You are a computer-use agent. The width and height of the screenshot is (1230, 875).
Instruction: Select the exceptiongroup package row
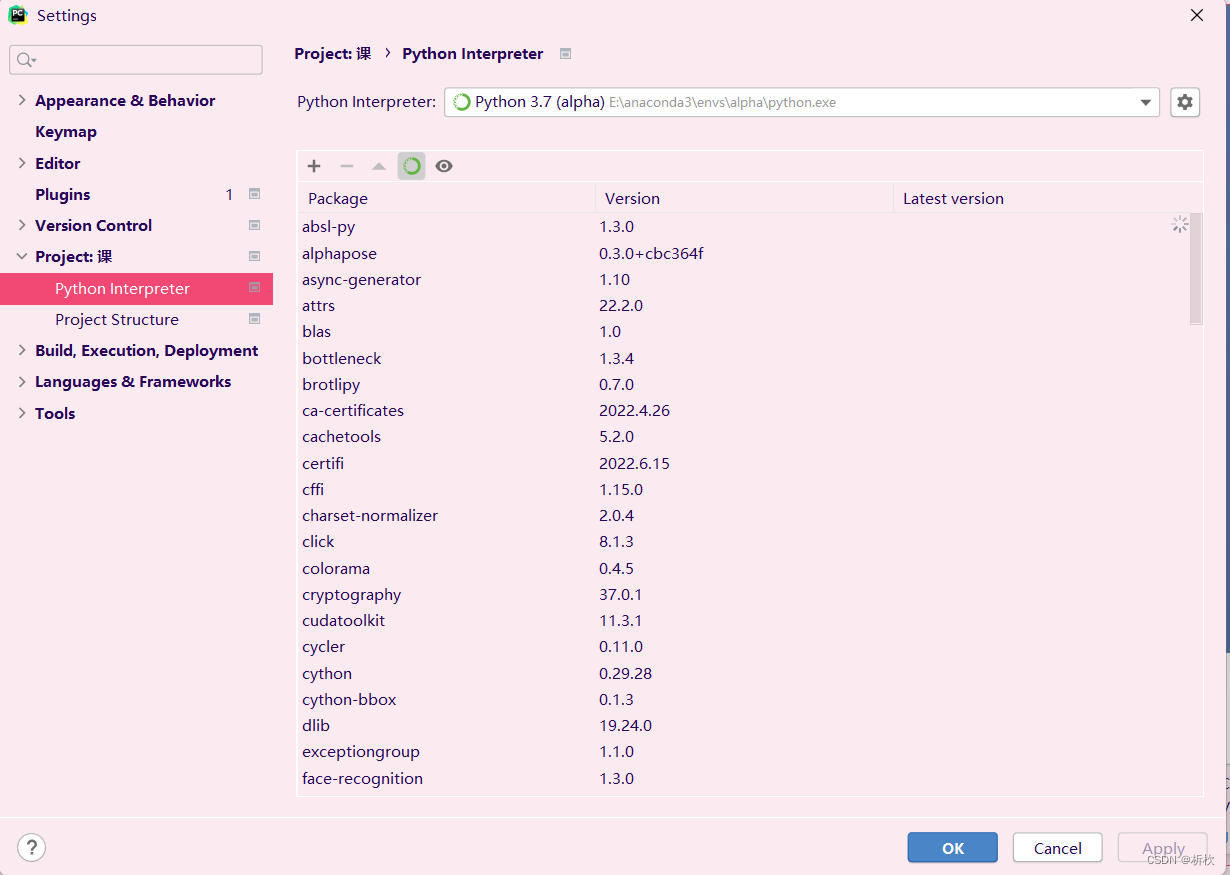point(744,751)
